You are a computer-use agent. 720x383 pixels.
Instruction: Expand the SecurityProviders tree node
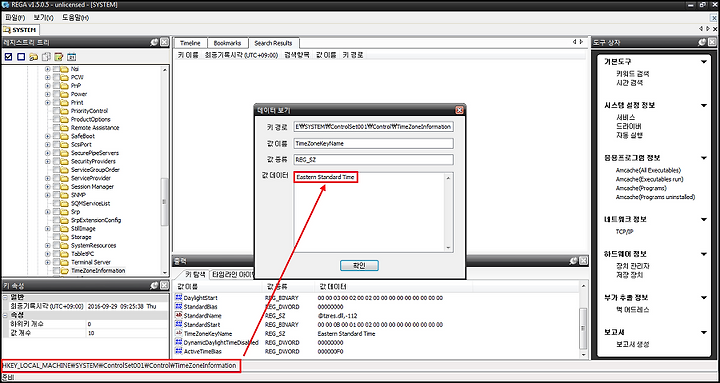click(x=48, y=161)
